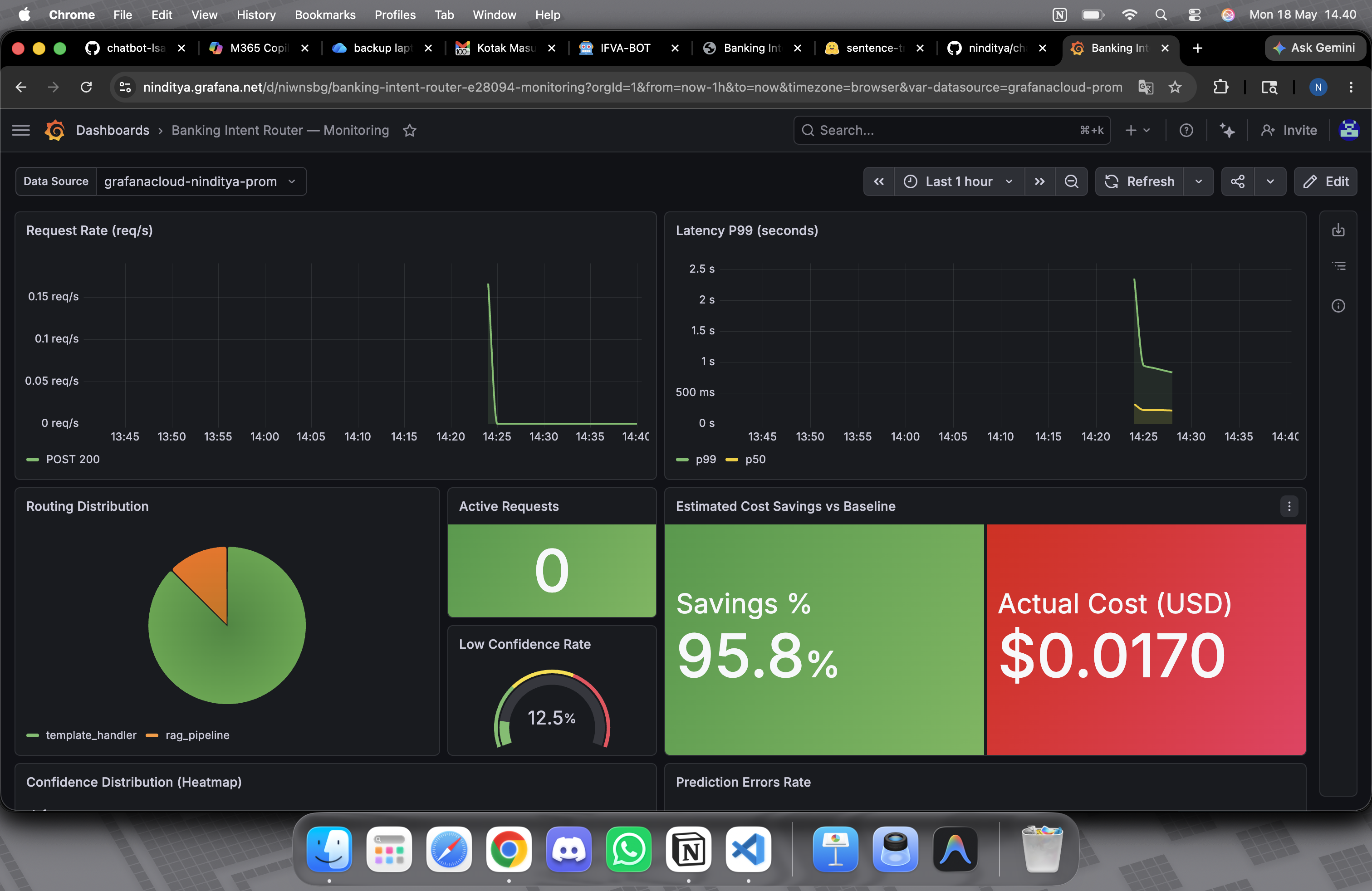Click the Dashboards breadcrumb link

click(113, 130)
